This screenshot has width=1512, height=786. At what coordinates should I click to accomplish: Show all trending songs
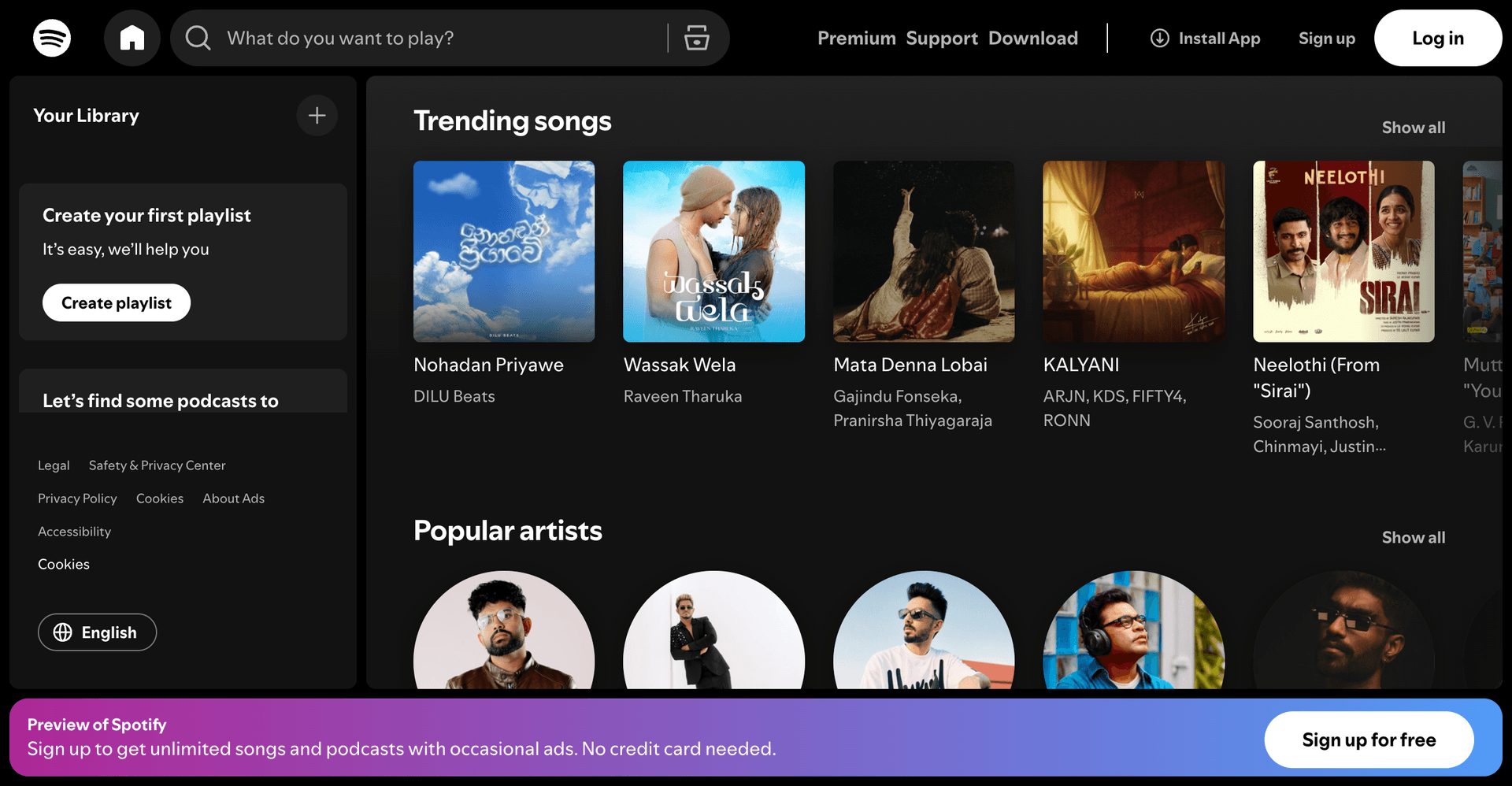coord(1413,127)
